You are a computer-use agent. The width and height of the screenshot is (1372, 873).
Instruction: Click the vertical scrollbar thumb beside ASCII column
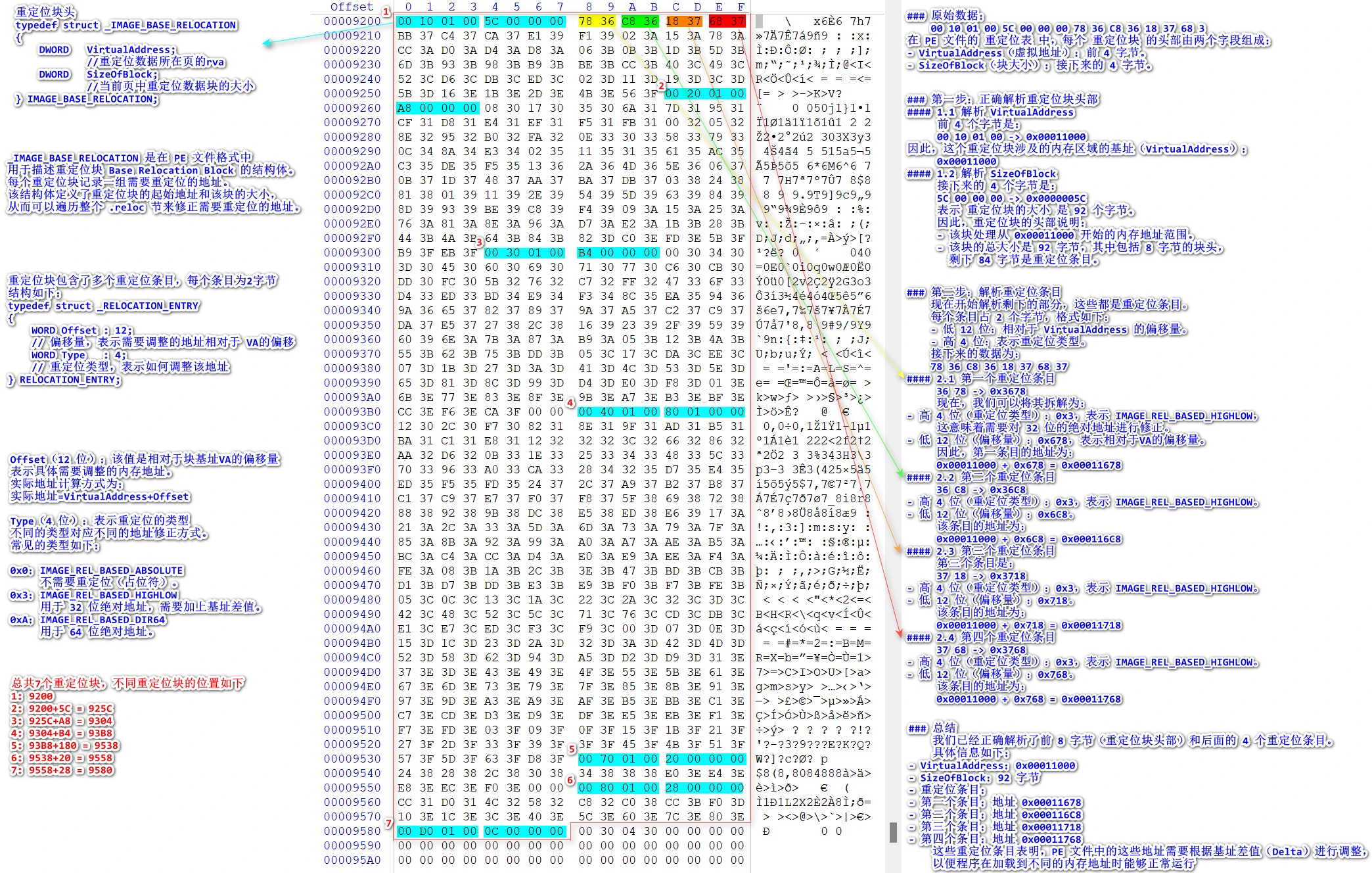[x=893, y=832]
